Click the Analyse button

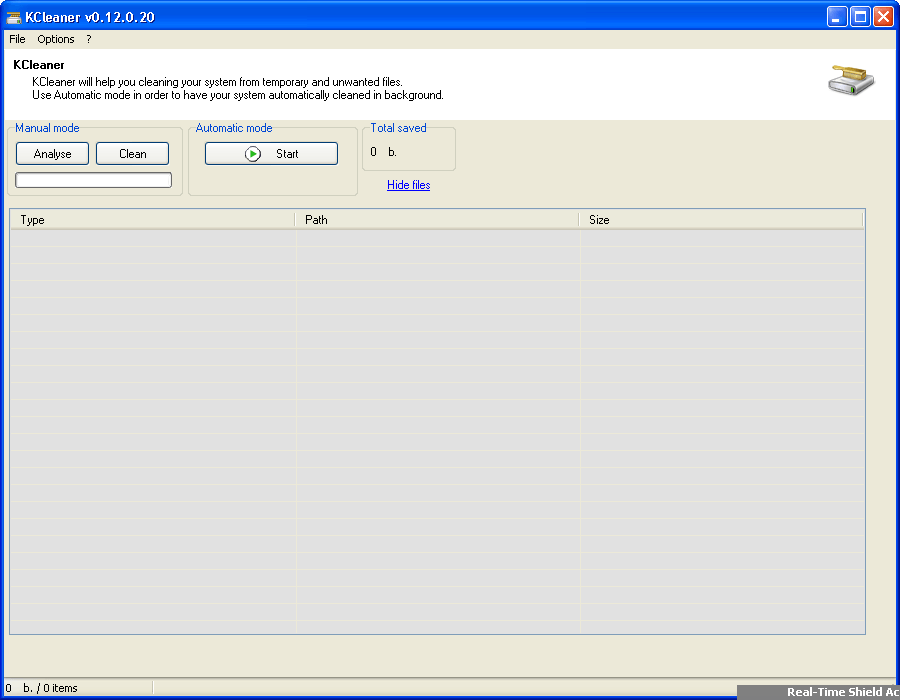coord(52,154)
